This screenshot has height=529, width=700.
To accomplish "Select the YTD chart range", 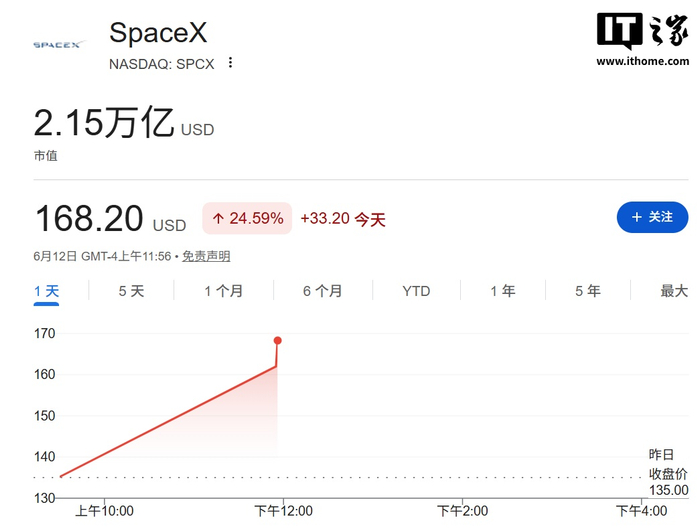I will (416, 291).
